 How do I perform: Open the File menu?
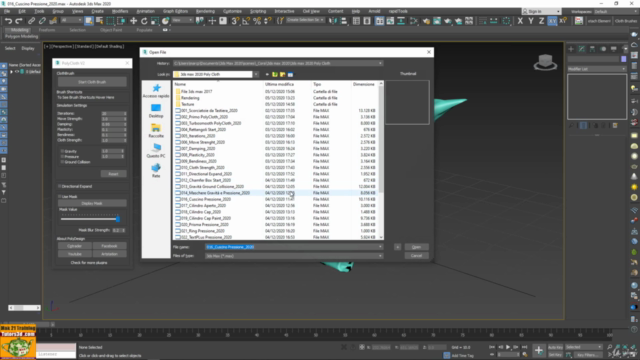point(7,11)
